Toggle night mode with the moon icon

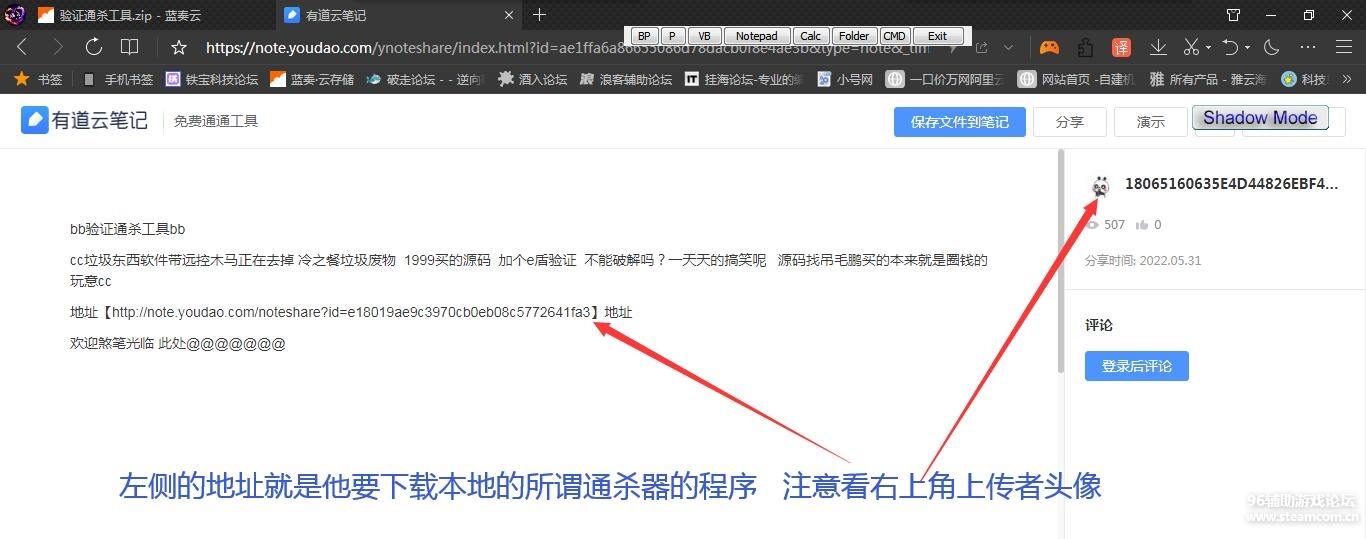pyautogui.click(x=1272, y=47)
